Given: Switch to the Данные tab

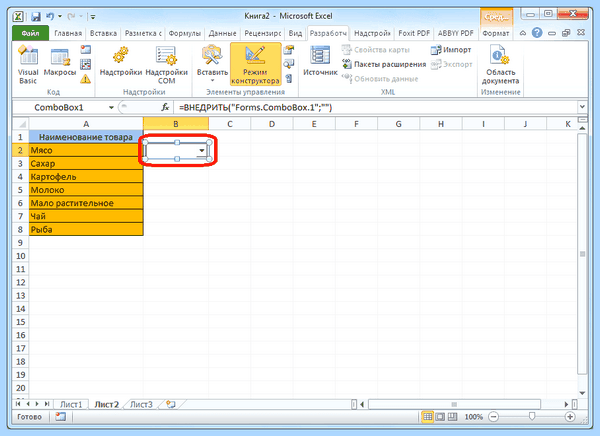Looking at the screenshot, I should 222,33.
